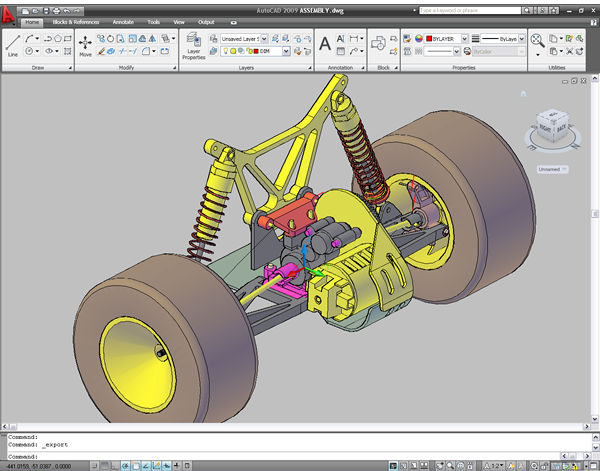The image size is (600, 471).
Task: Activate the Move tool
Action: click(85, 44)
